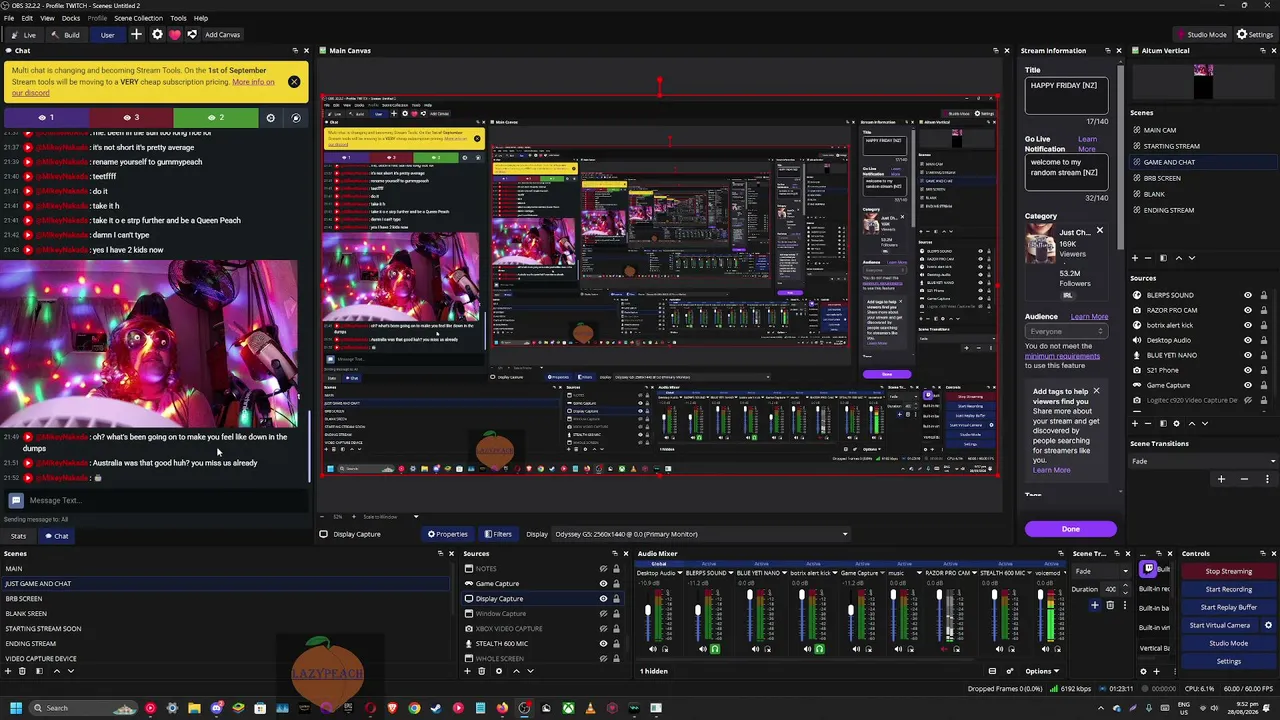This screenshot has width=1280, height=720.
Task: Open Chrome from the Windows taskbar
Action: [414, 708]
